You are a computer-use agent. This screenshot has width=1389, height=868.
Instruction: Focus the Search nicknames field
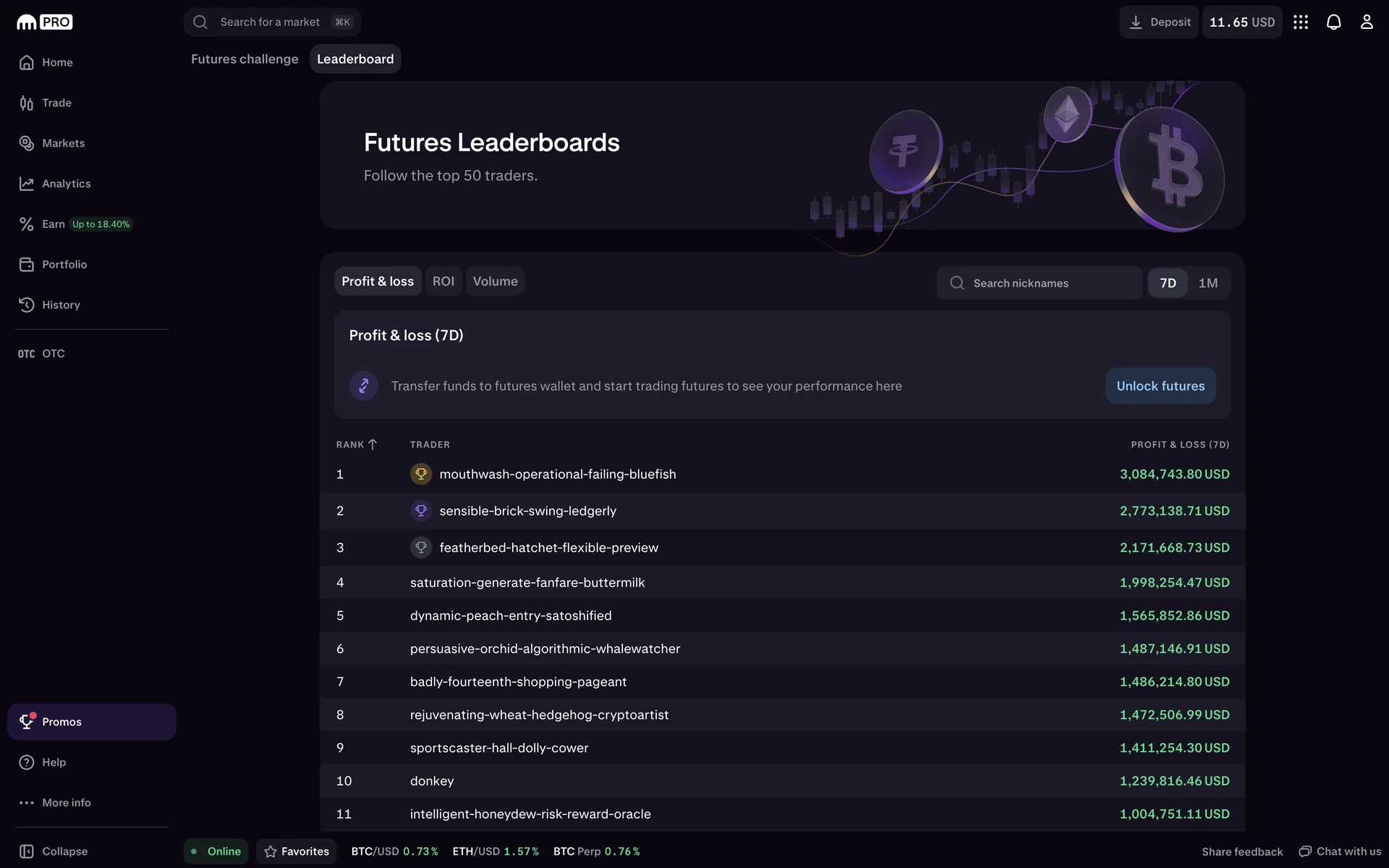1040,283
